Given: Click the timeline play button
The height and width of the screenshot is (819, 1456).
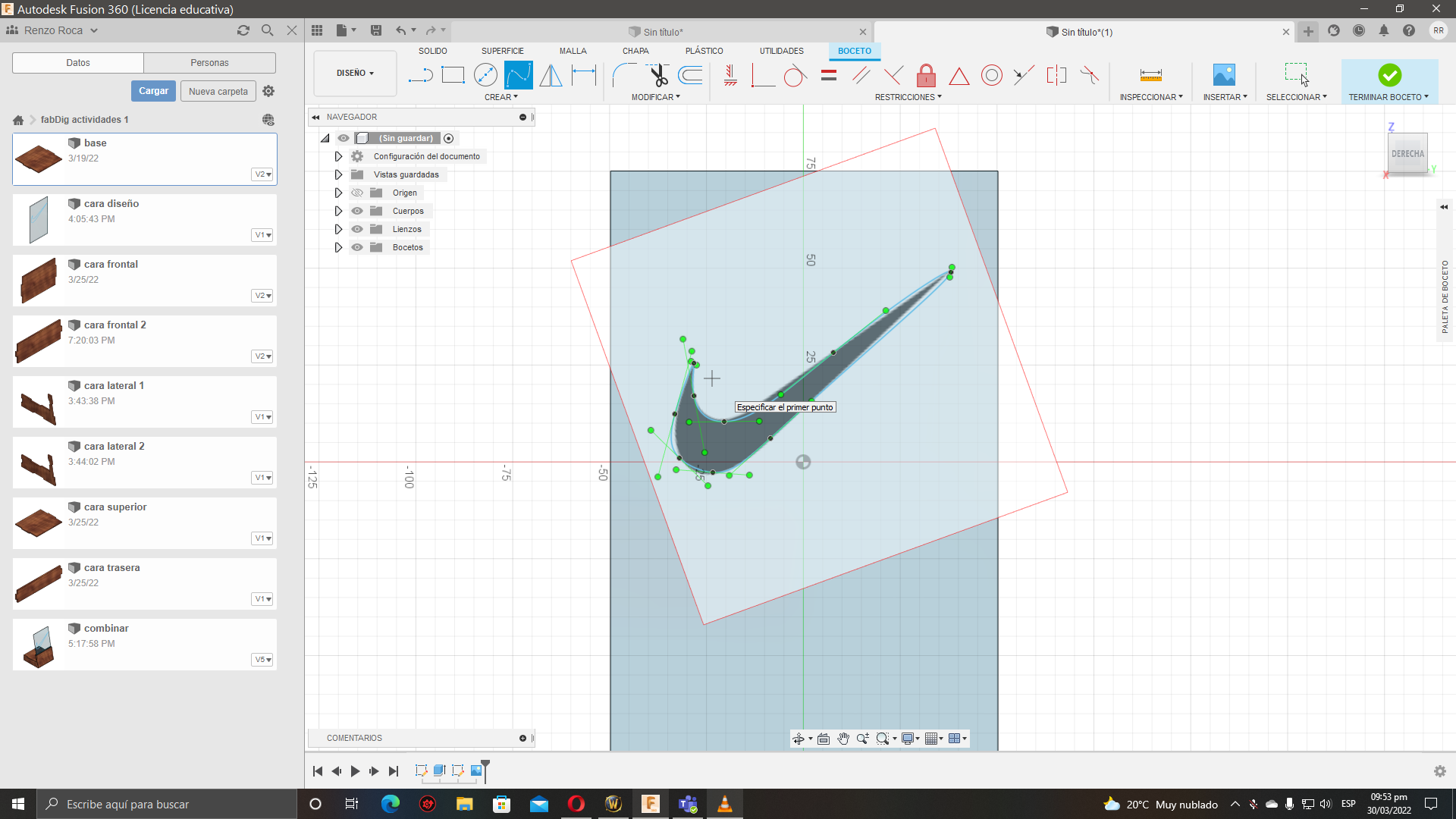Looking at the screenshot, I should (355, 771).
